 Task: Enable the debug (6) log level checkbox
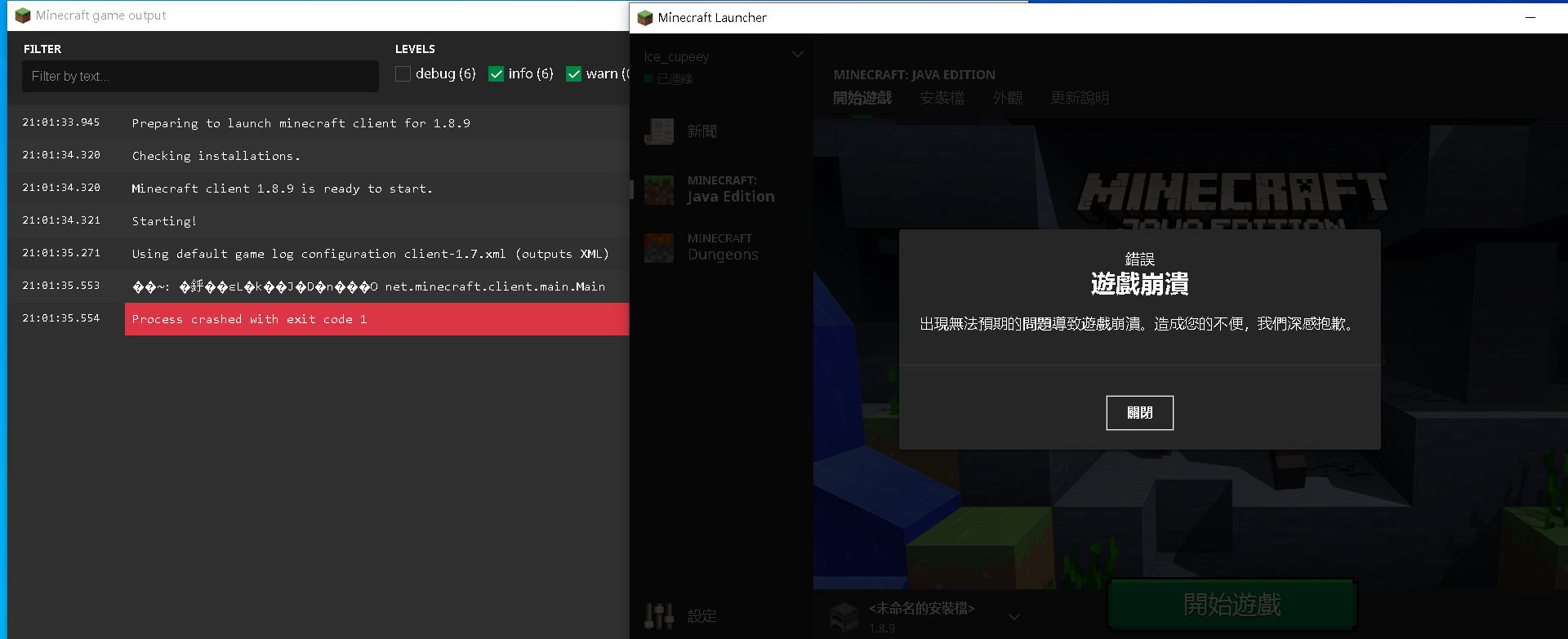tap(403, 74)
